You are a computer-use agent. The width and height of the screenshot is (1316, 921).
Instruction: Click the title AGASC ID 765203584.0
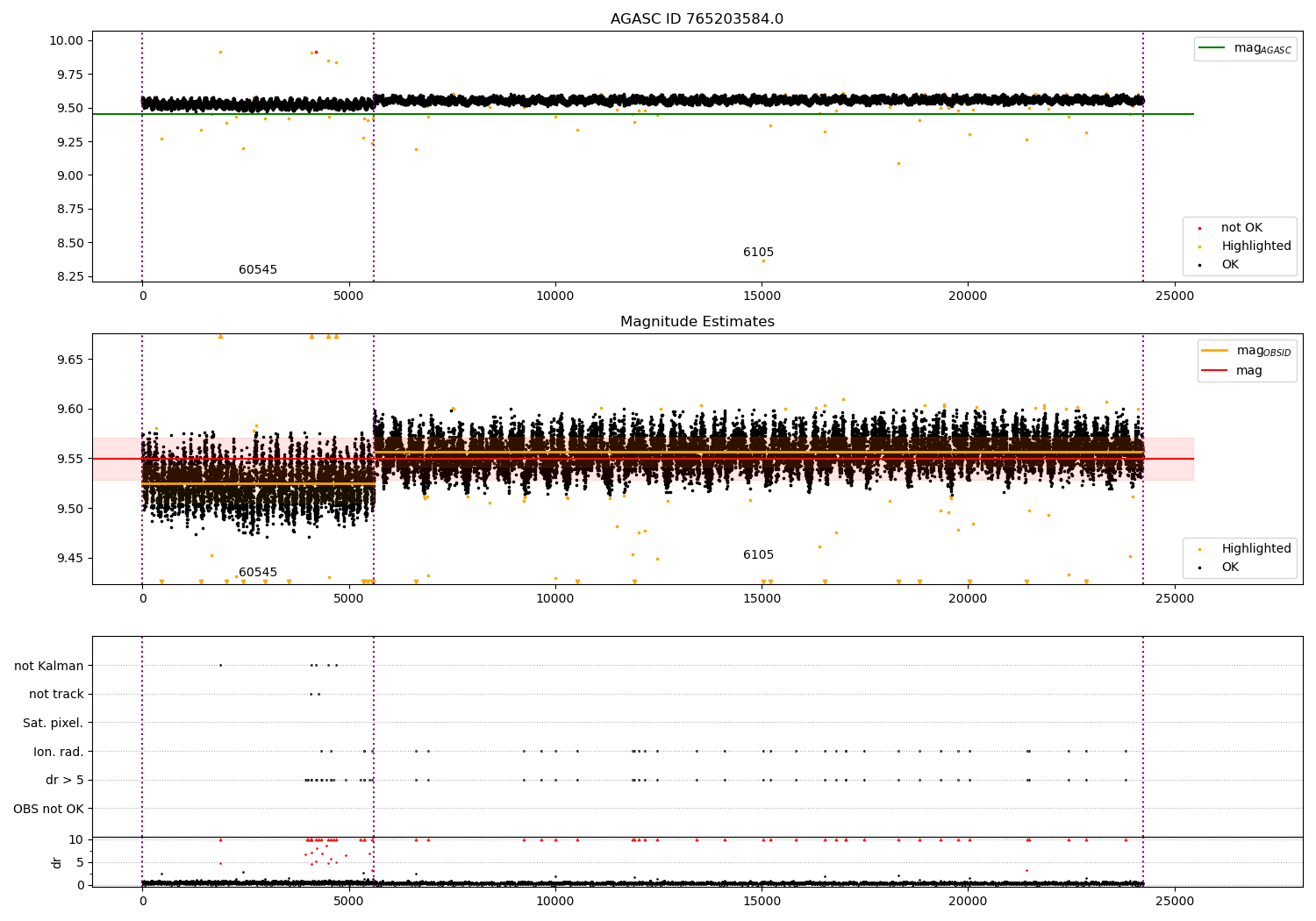[x=697, y=19]
